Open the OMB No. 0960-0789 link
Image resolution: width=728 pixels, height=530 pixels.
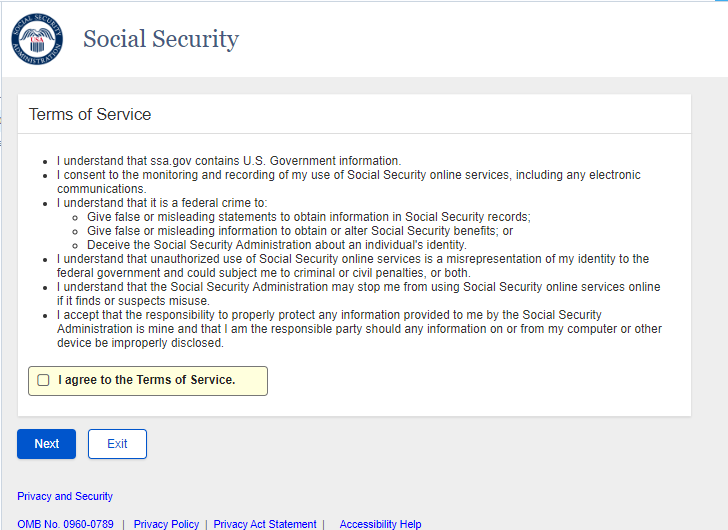coord(65,524)
